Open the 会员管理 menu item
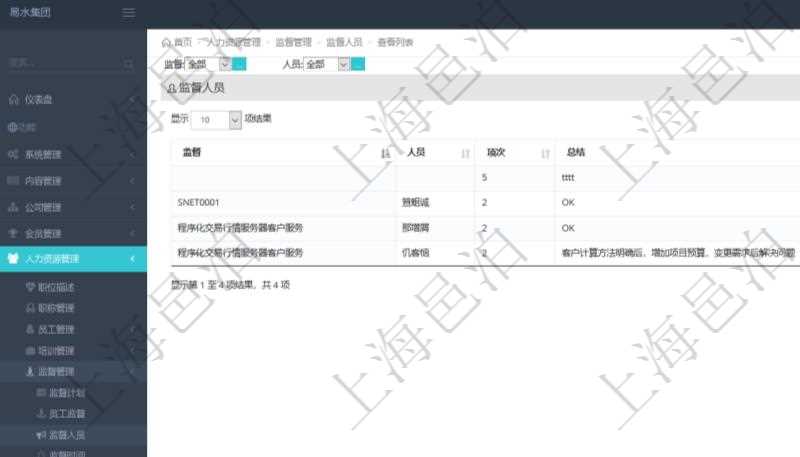 pos(73,234)
